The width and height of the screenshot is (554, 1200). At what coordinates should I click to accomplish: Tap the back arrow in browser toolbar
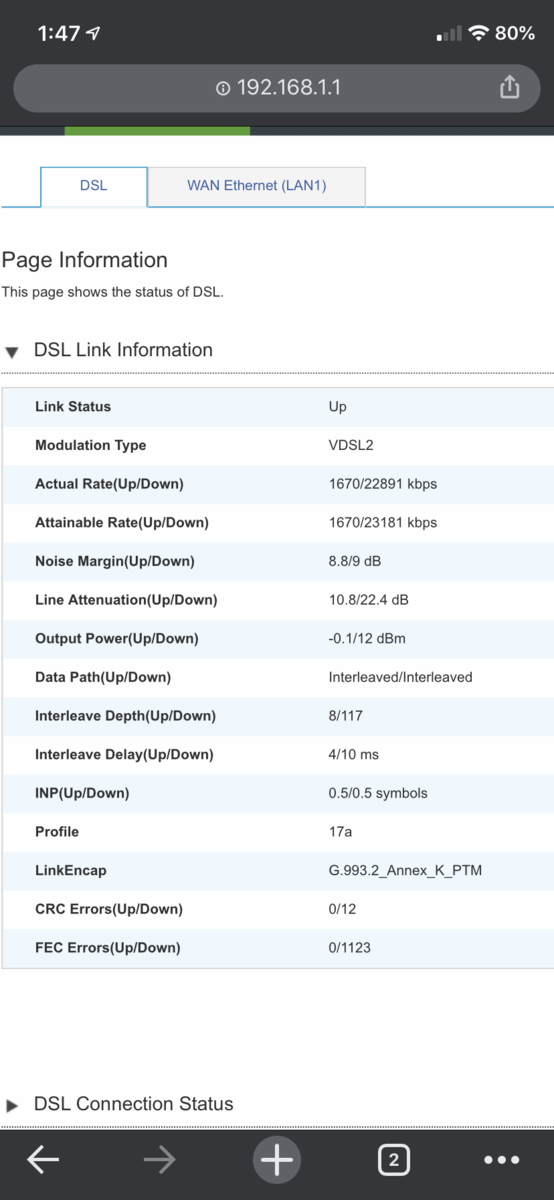pyautogui.click(x=43, y=1160)
